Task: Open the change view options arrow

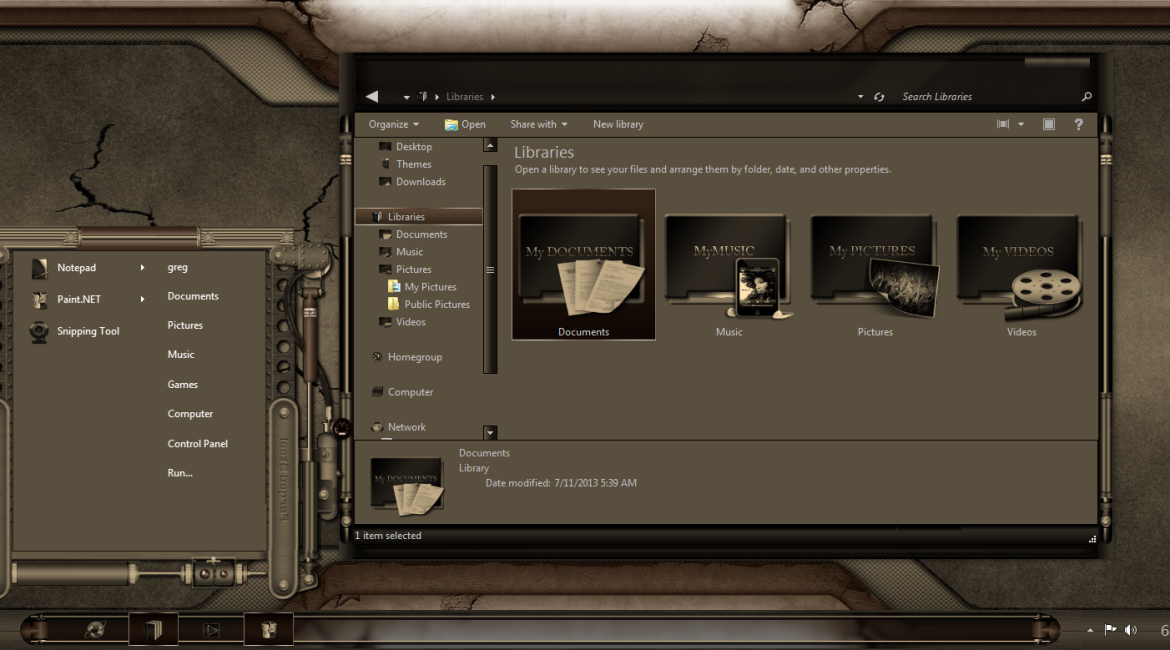Action: [x=1021, y=124]
